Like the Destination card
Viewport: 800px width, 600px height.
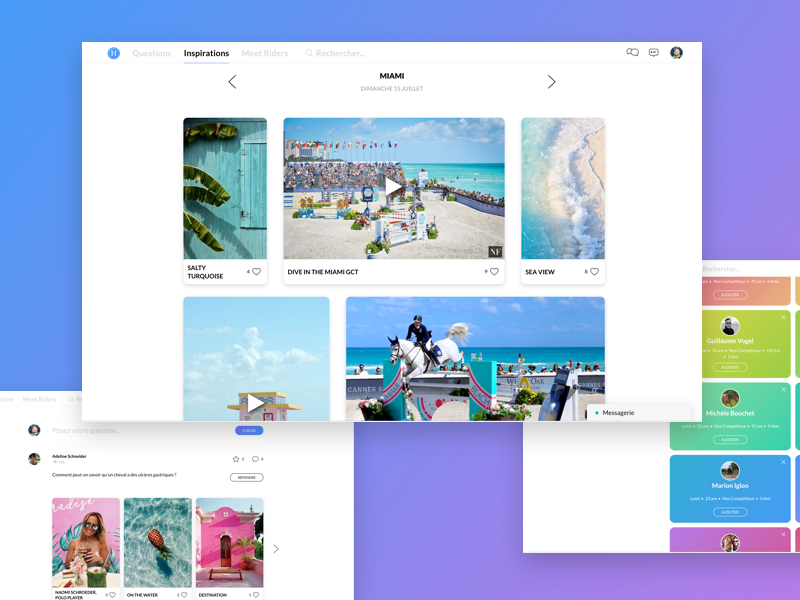[x=256, y=595]
